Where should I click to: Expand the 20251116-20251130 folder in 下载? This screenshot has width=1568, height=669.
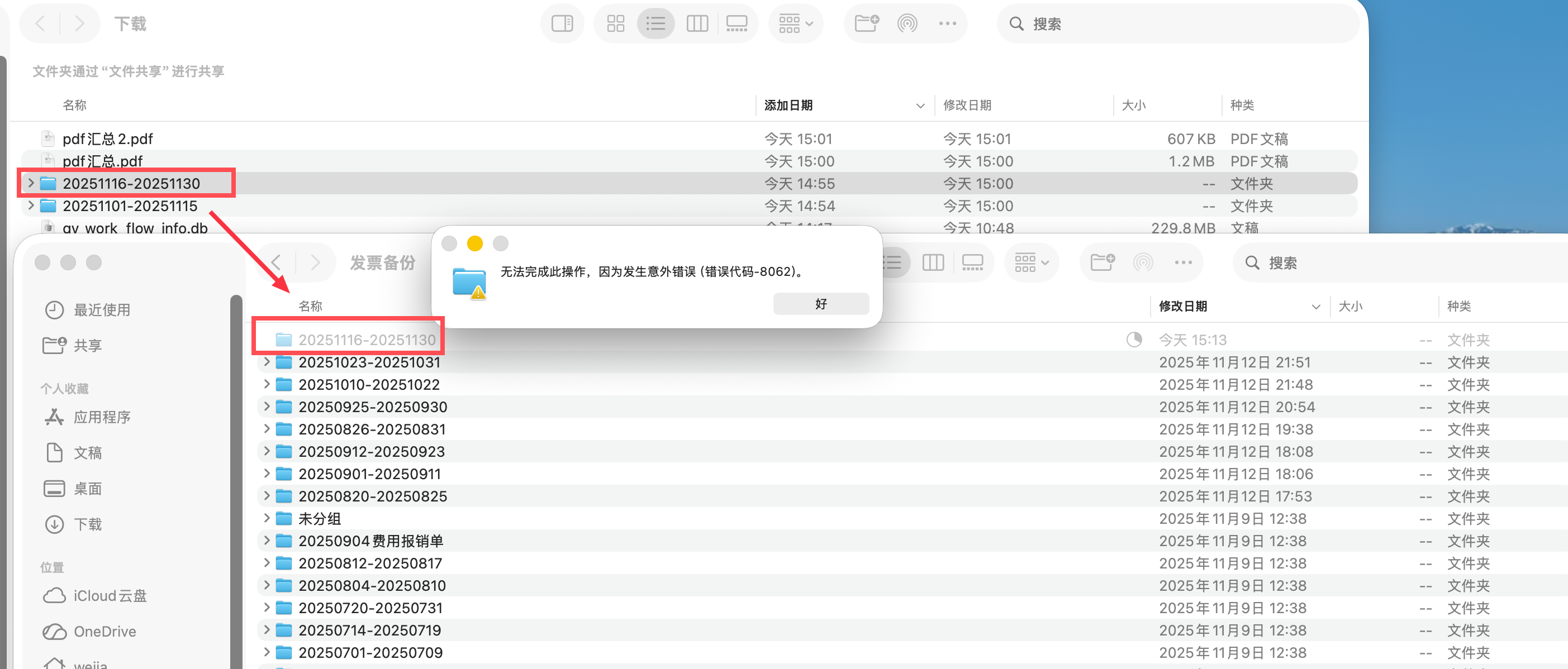click(x=31, y=183)
